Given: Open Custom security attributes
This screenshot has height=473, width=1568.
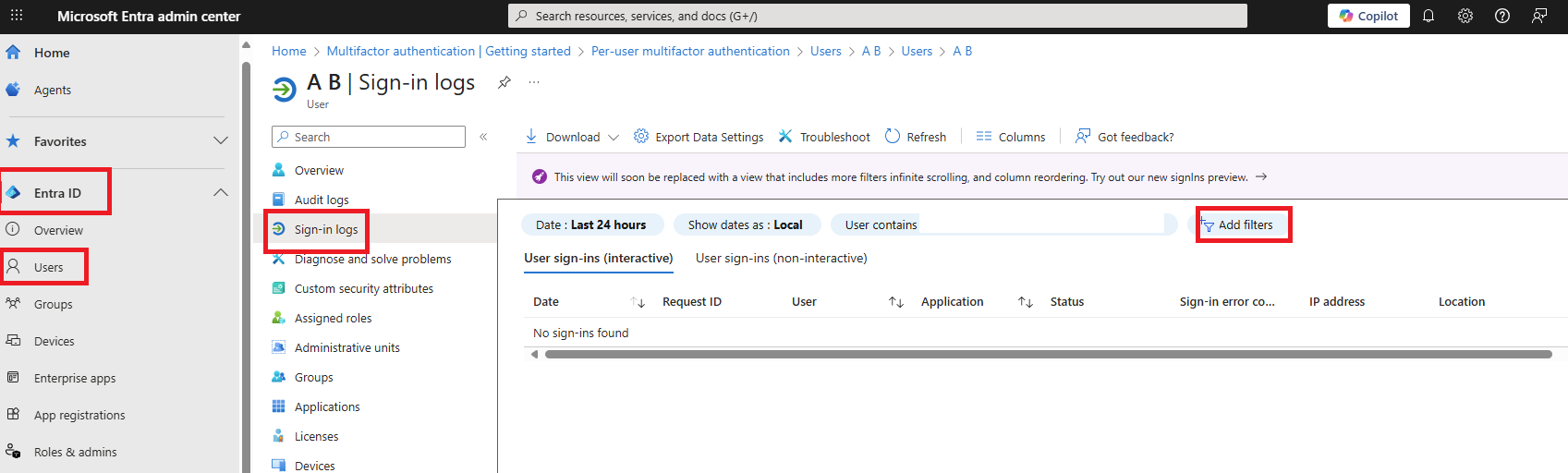Looking at the screenshot, I should (363, 288).
